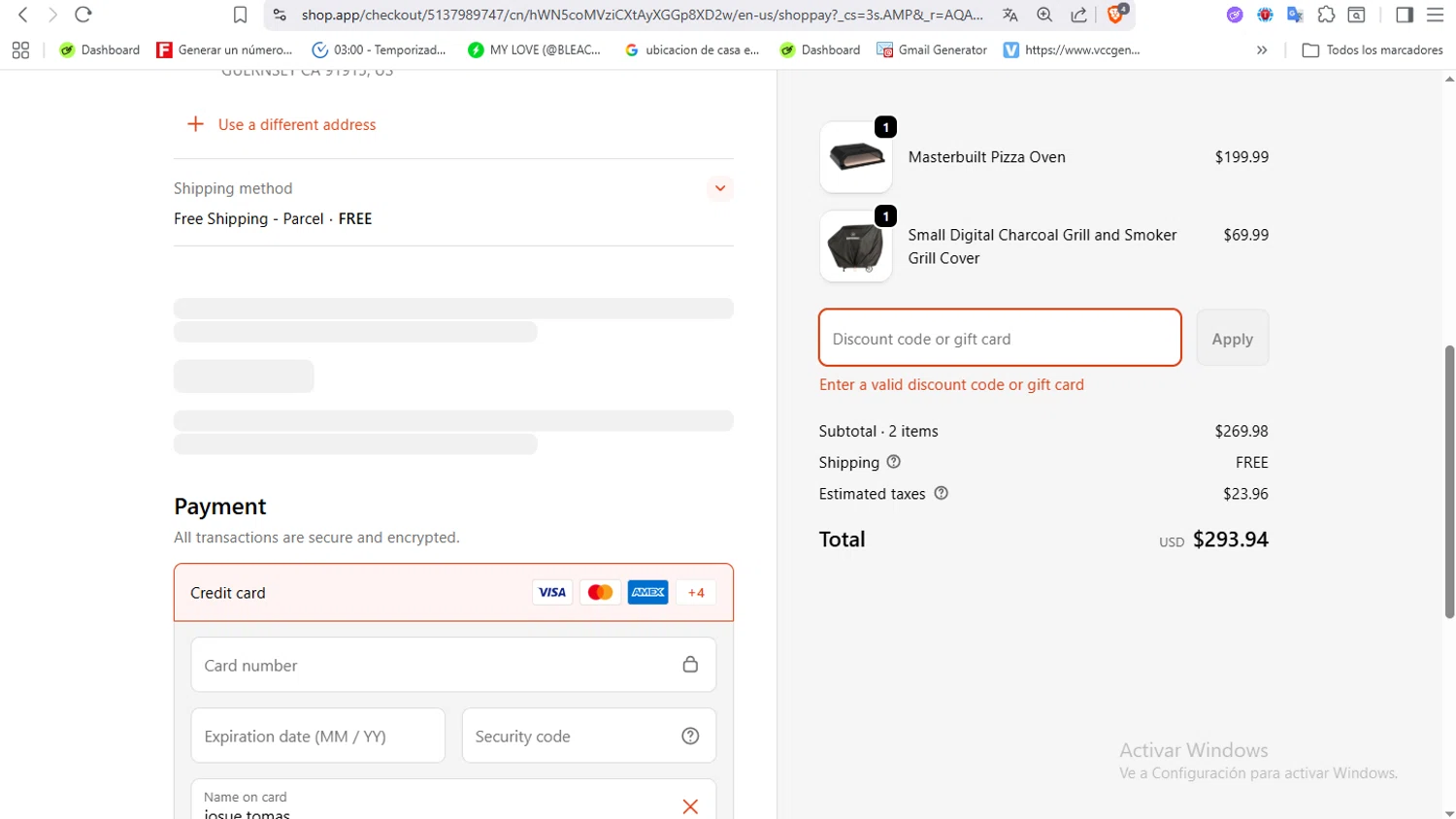
Task: Open vccgen bookmark
Action: 1072,50
